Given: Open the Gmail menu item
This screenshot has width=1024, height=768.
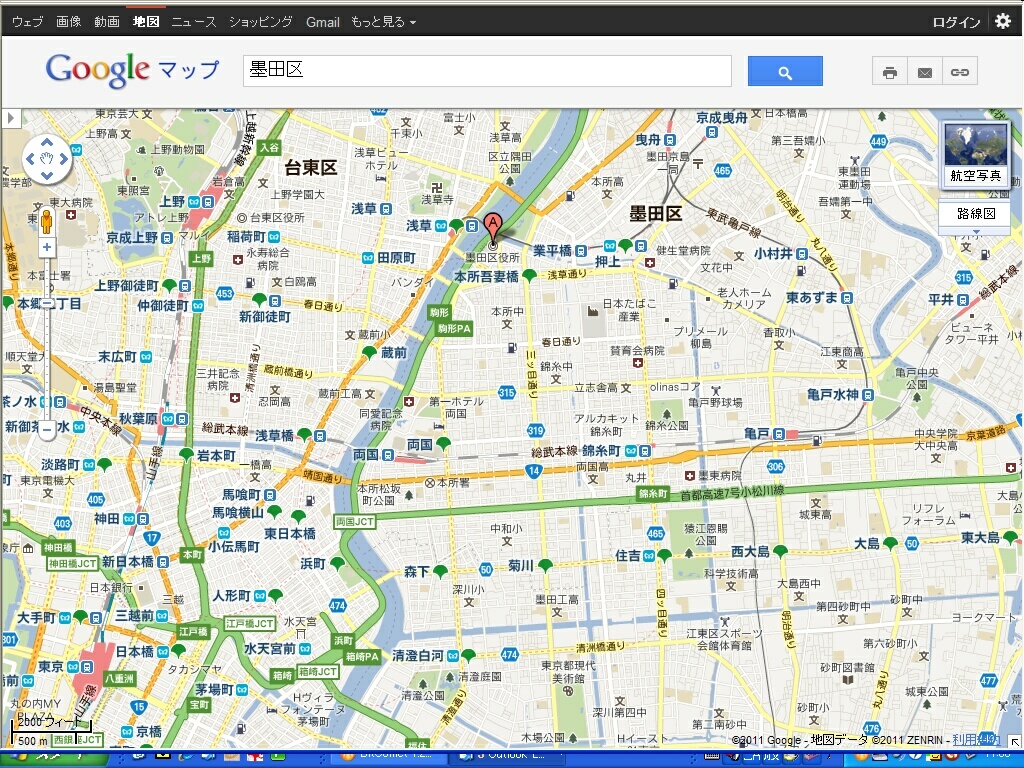Looking at the screenshot, I should coord(323,22).
